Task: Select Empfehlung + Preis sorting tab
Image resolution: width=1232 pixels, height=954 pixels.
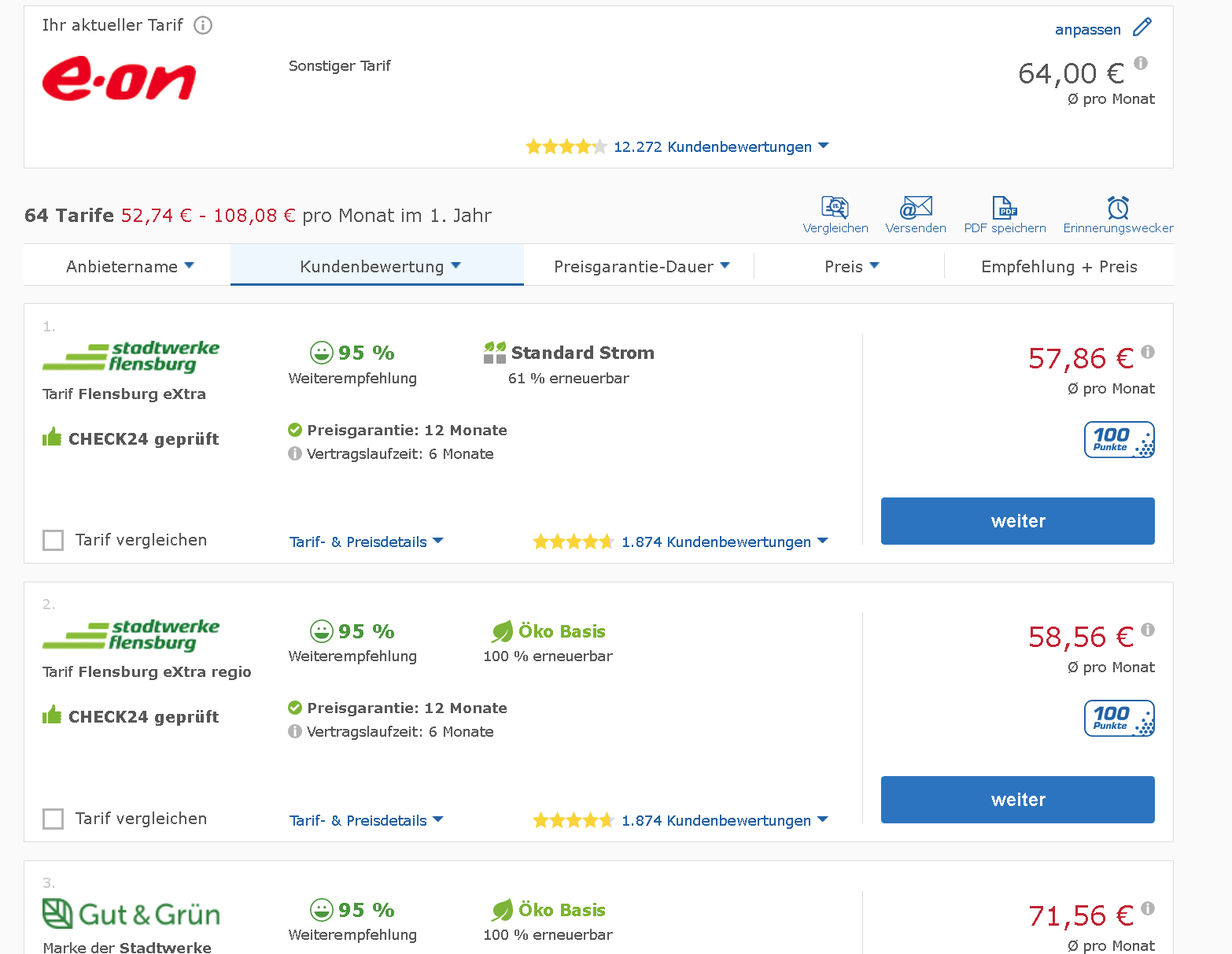Action: pos(1059,266)
